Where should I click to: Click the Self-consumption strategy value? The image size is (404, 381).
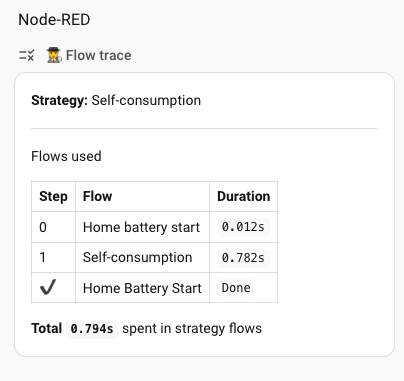tap(146, 100)
